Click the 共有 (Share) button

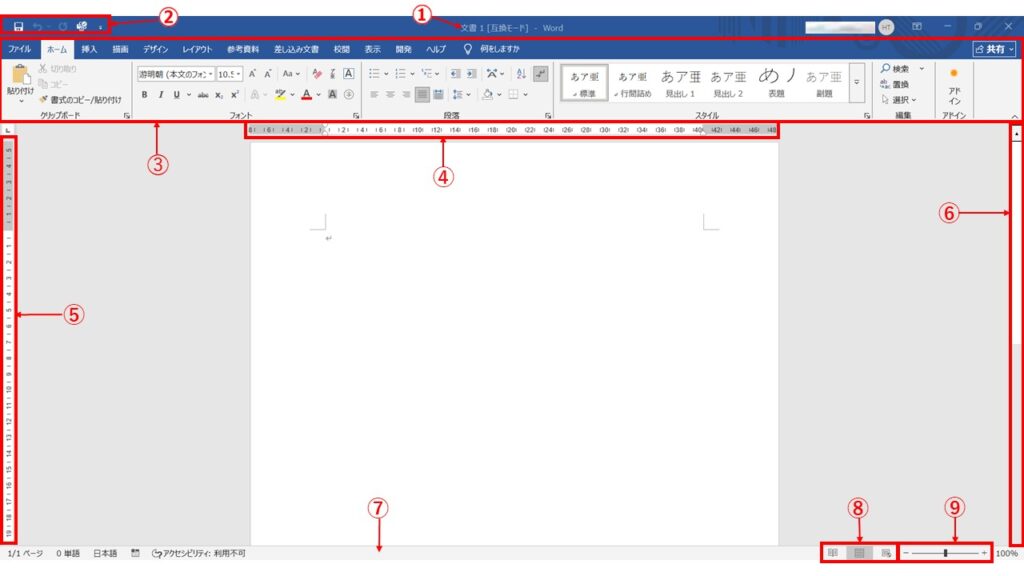[994, 48]
